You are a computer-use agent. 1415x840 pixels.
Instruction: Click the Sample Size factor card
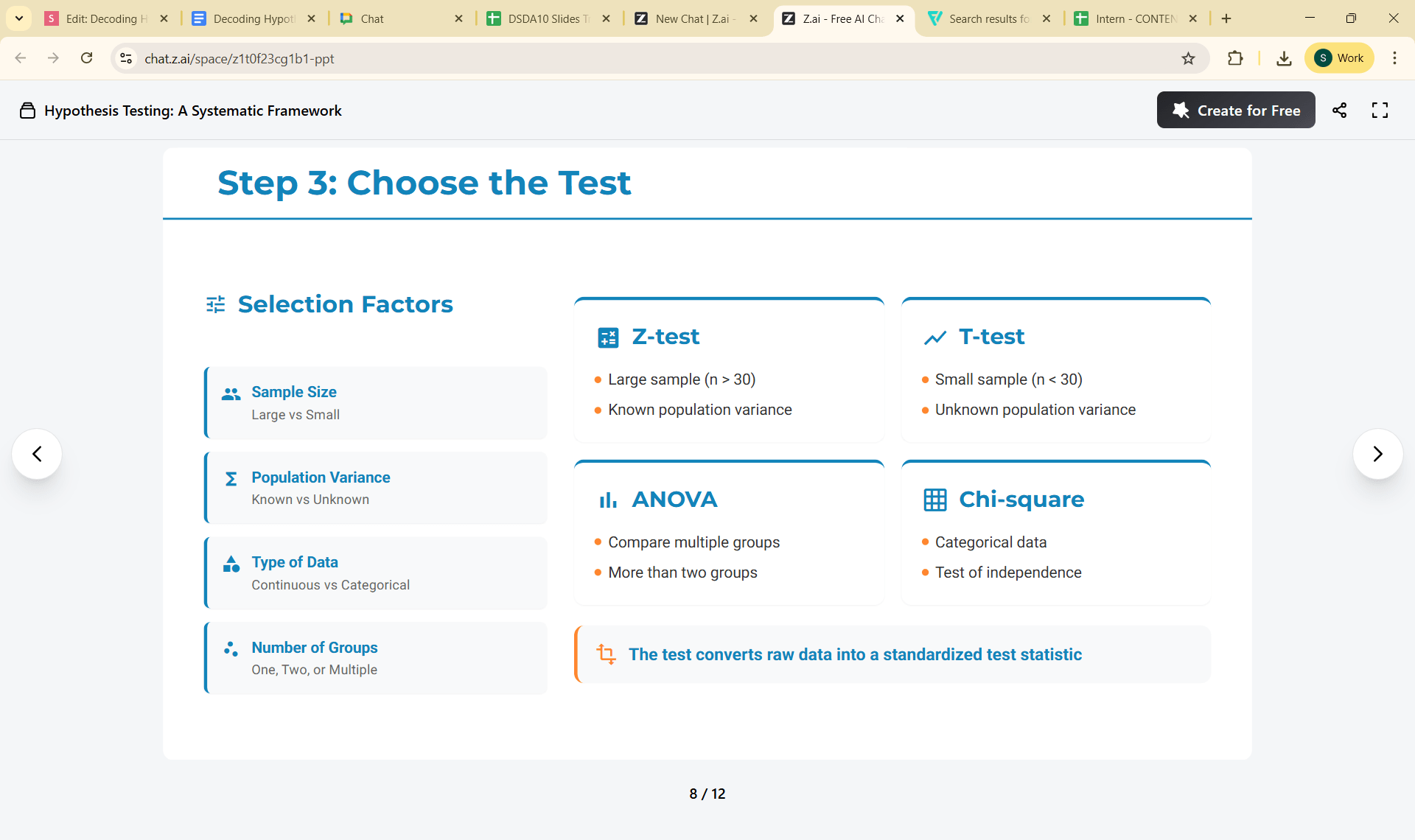click(376, 403)
